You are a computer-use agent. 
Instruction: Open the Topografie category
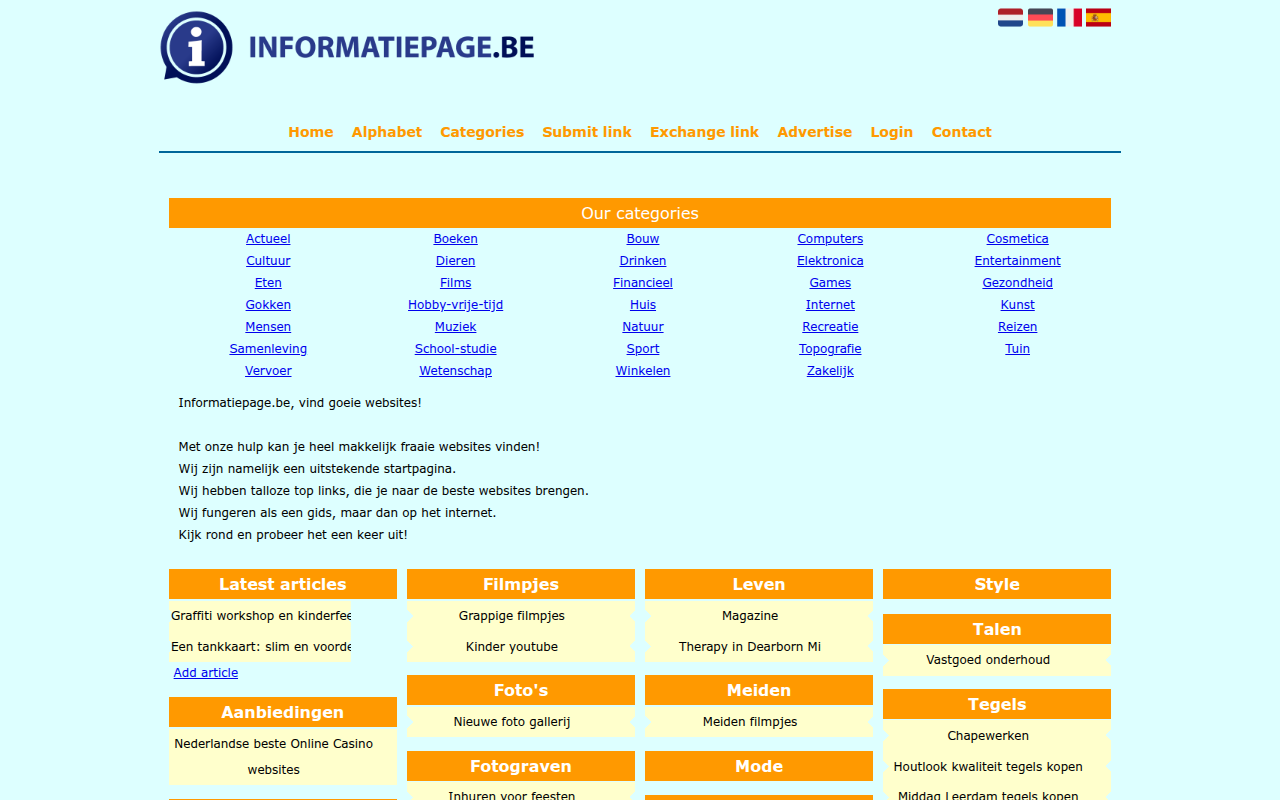(x=830, y=349)
